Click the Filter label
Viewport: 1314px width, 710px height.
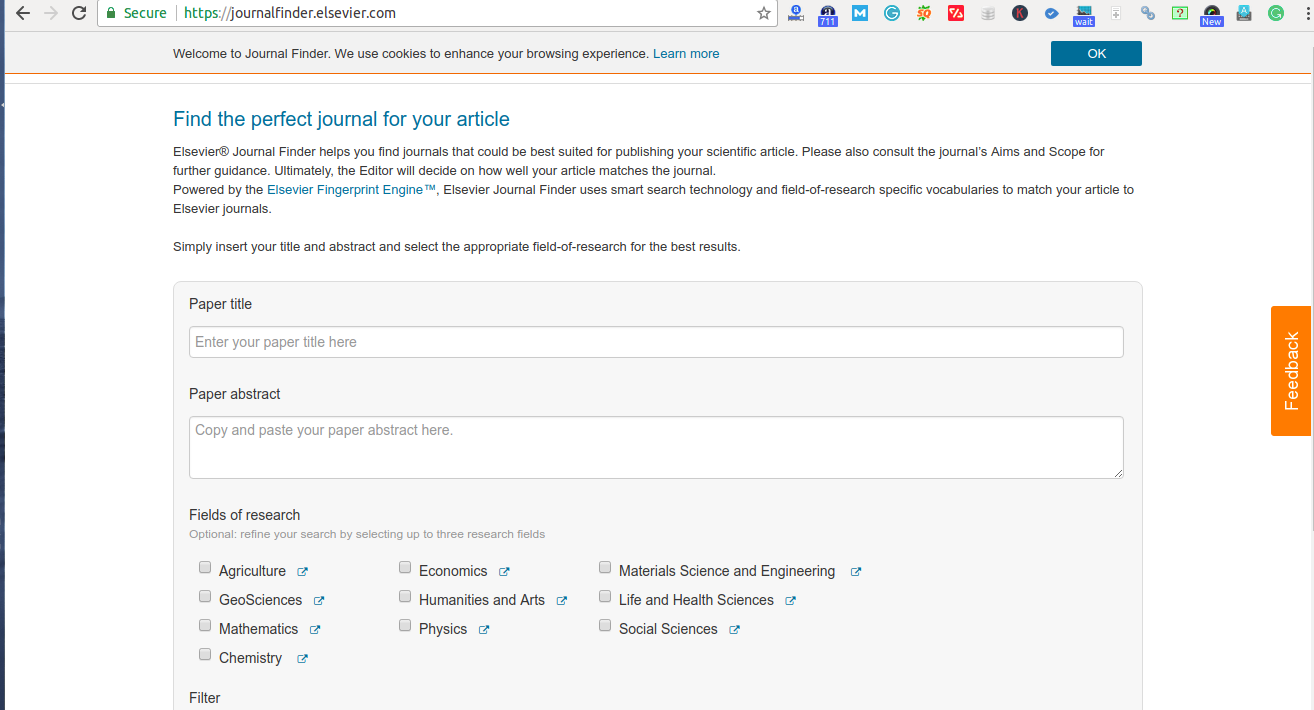point(205,698)
